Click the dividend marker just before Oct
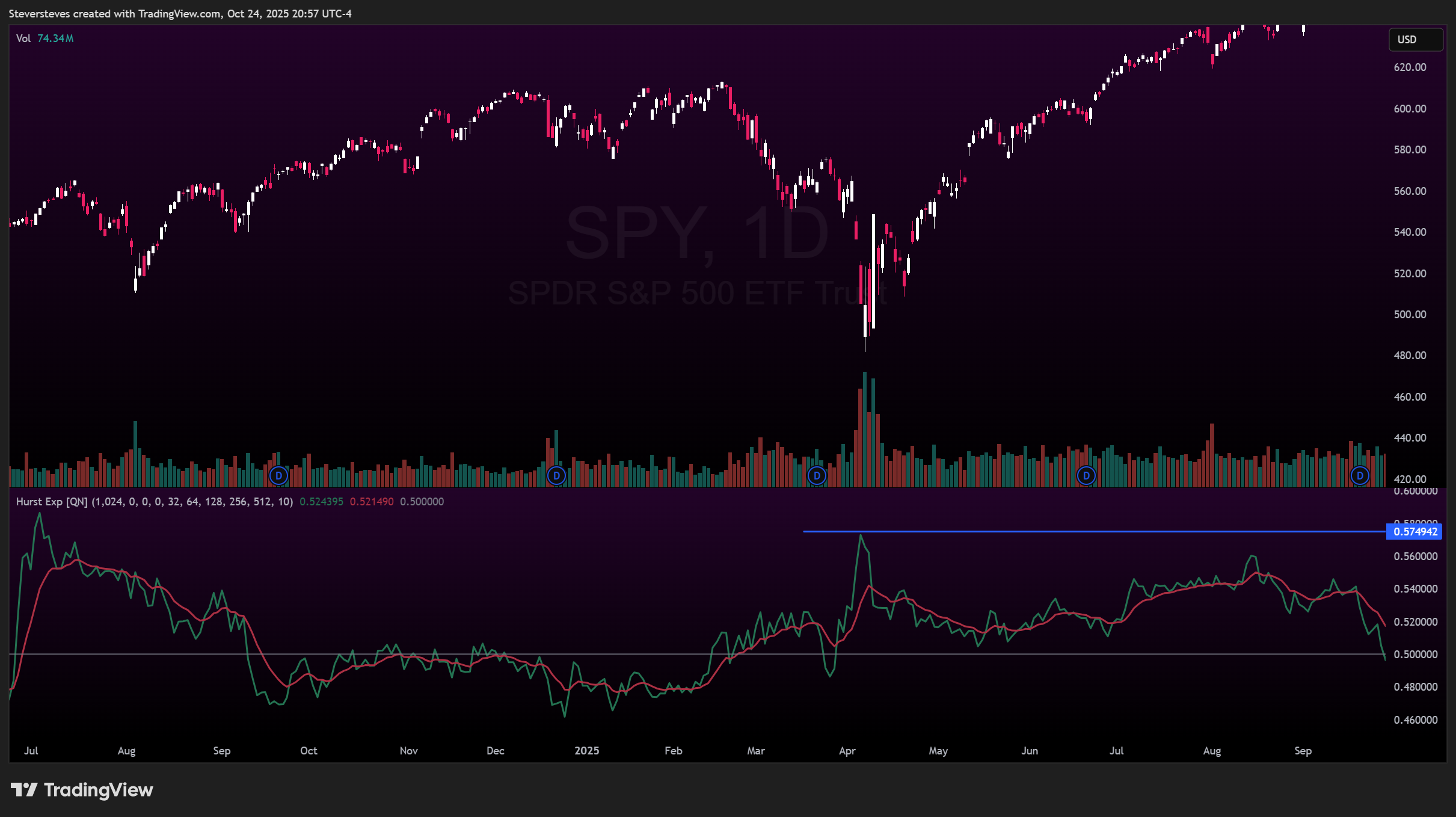This screenshot has width=1456, height=817. pos(278,476)
